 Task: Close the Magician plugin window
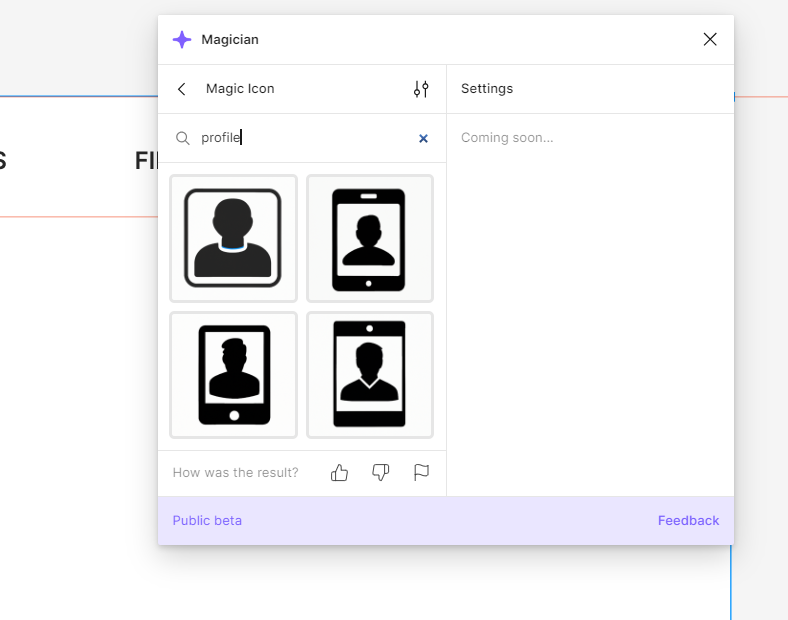click(x=710, y=39)
